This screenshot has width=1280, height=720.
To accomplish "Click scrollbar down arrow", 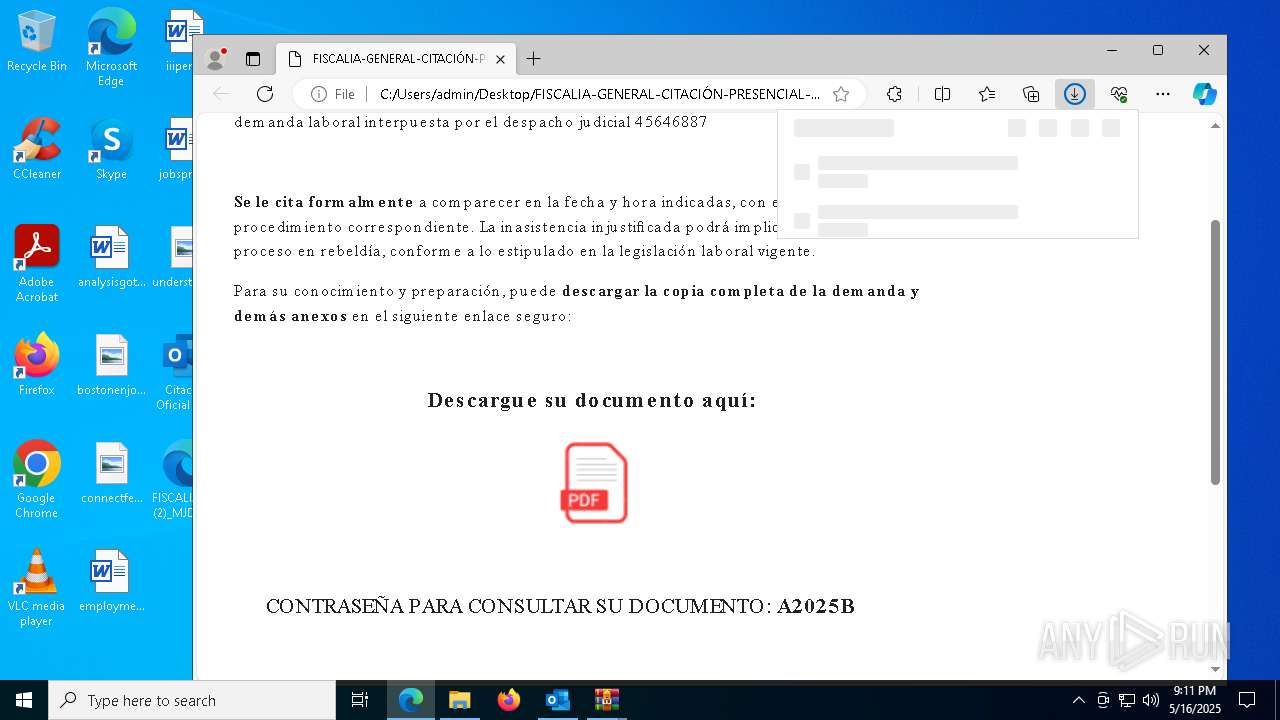I will [1216, 669].
